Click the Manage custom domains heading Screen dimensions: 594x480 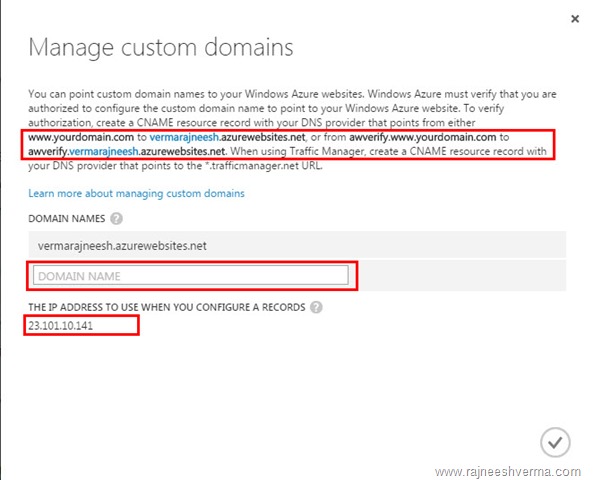click(161, 47)
